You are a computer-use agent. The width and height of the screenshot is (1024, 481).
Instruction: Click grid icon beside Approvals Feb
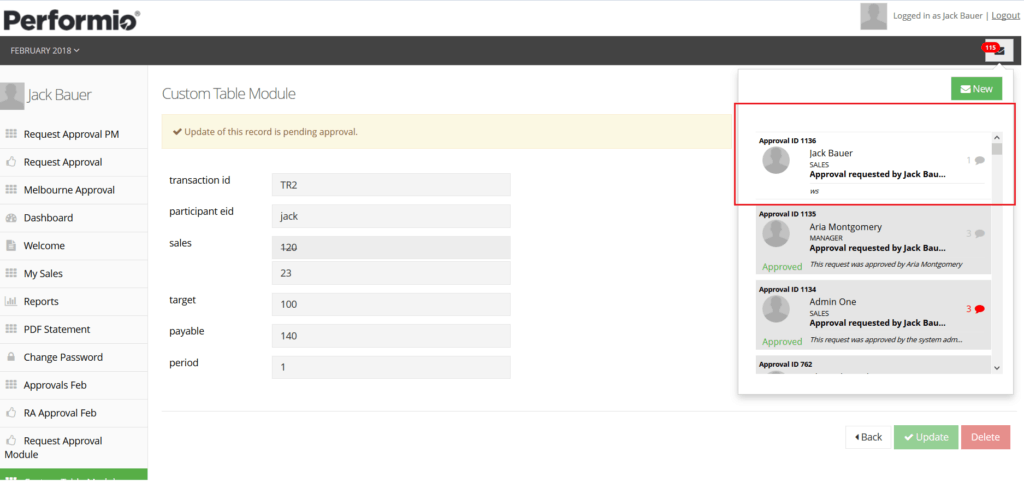pos(11,385)
